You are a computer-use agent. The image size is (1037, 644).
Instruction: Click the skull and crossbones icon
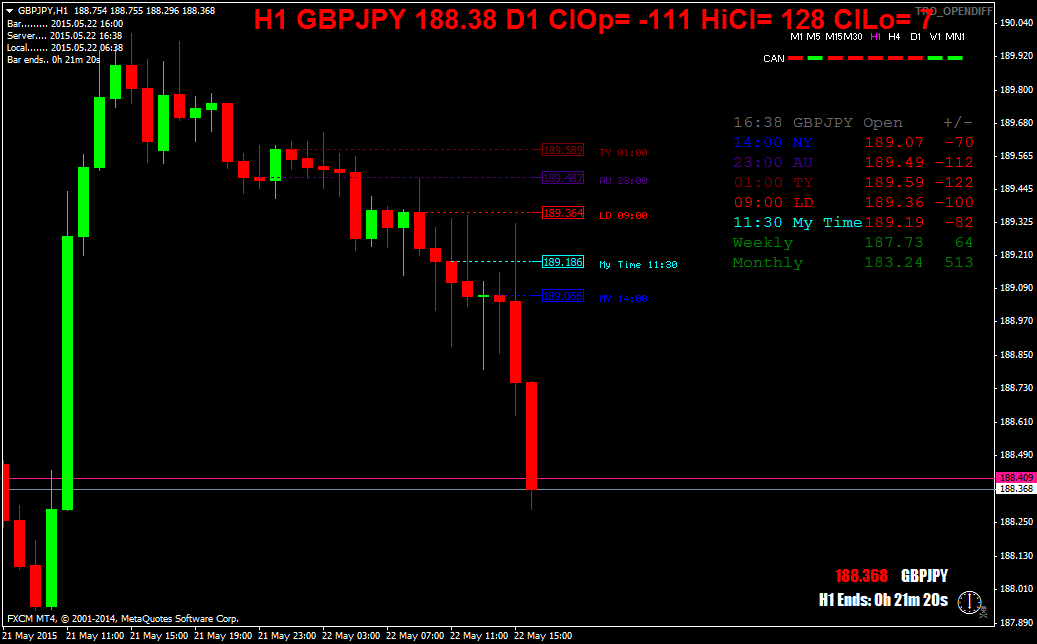pos(984,612)
